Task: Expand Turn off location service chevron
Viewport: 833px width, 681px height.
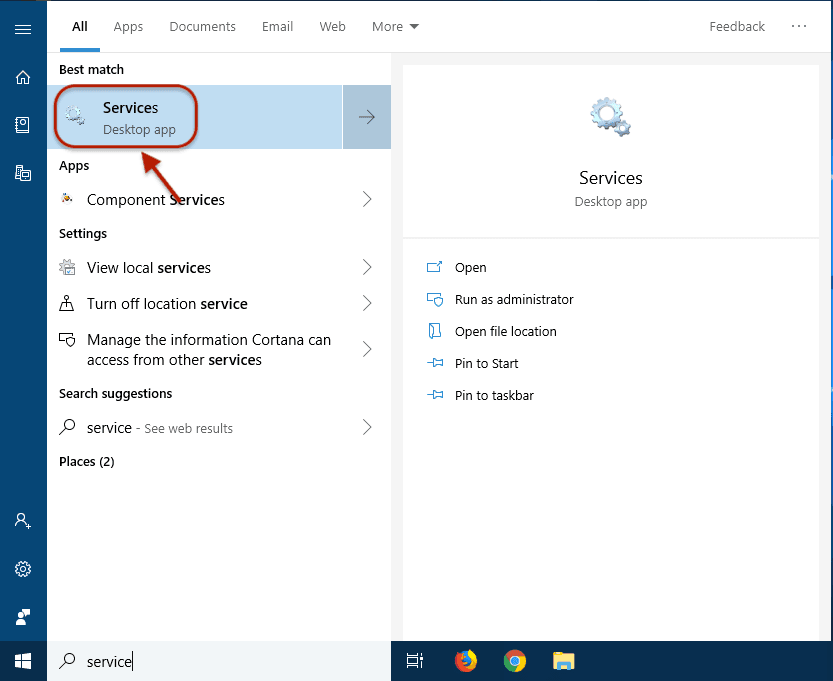Action: click(367, 303)
